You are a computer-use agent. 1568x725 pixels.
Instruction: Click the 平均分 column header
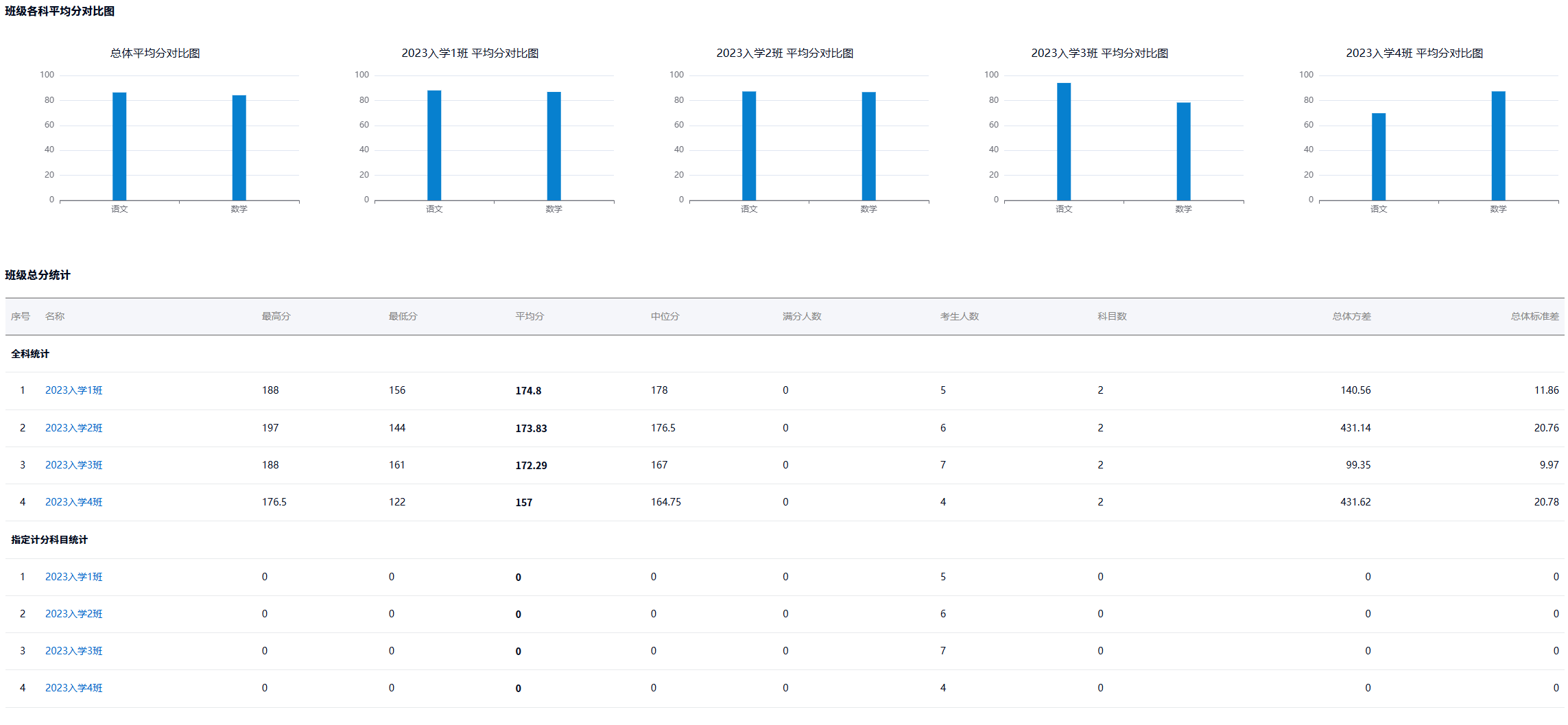(530, 316)
